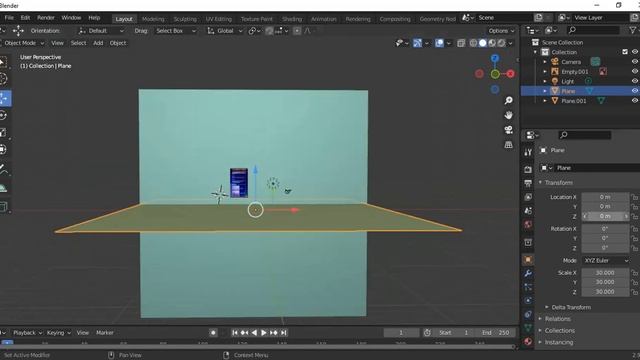Expand the Relations panel
The image size is (640, 360).
tap(554, 319)
